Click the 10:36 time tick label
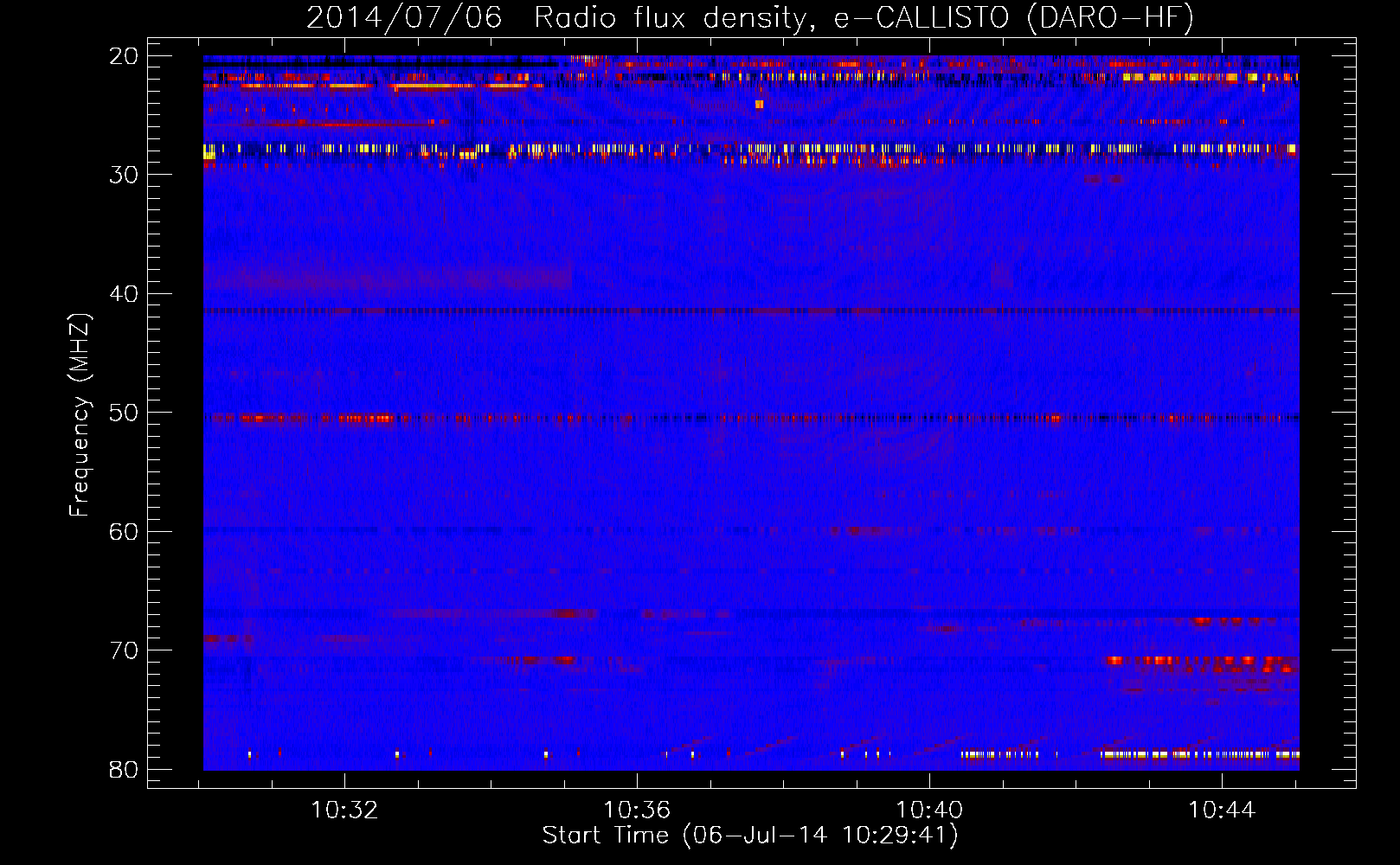This screenshot has width=1400, height=865. (637, 811)
